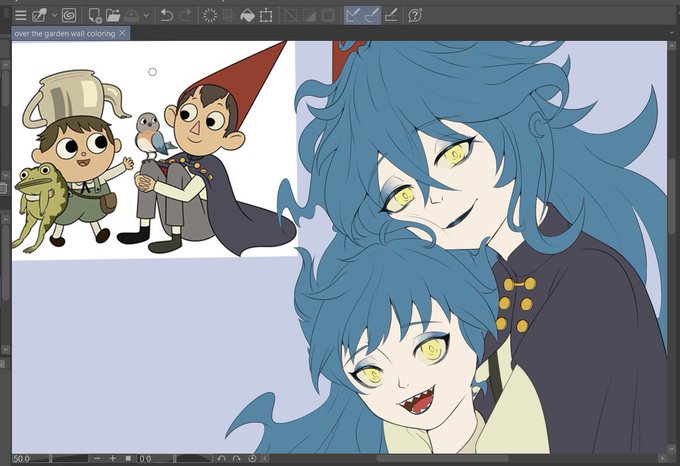This screenshot has width=680, height=466.
Task: Click the Fit to screen square icon
Action: point(128,458)
